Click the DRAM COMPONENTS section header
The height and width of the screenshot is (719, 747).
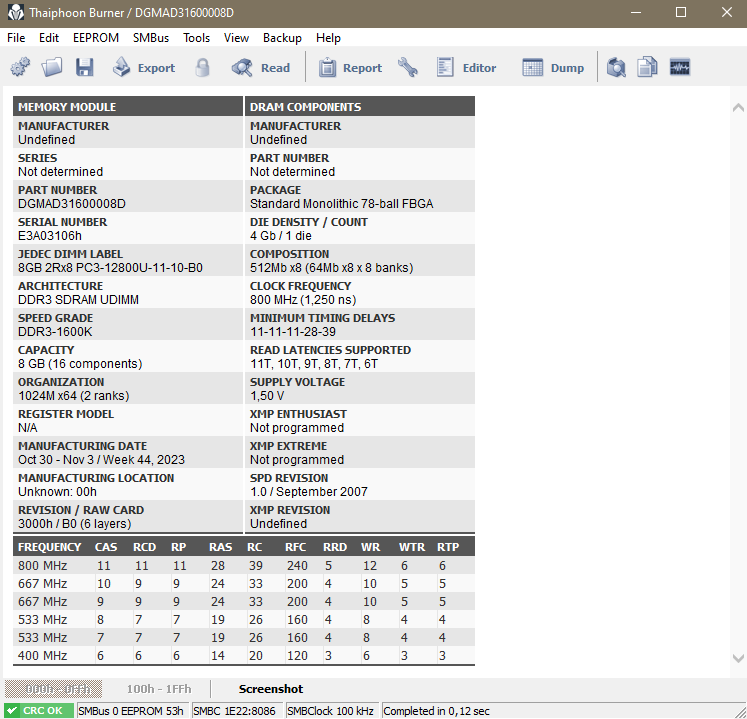pyautogui.click(x=360, y=106)
